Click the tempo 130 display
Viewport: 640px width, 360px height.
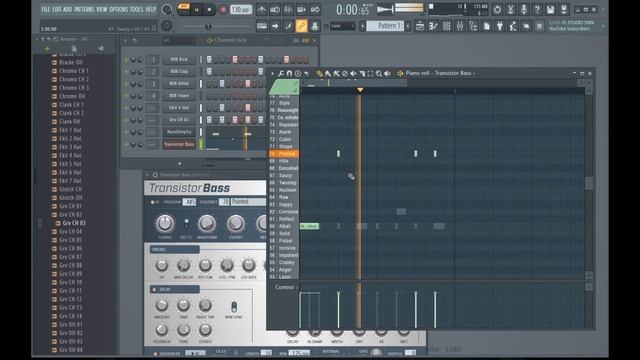click(x=241, y=9)
